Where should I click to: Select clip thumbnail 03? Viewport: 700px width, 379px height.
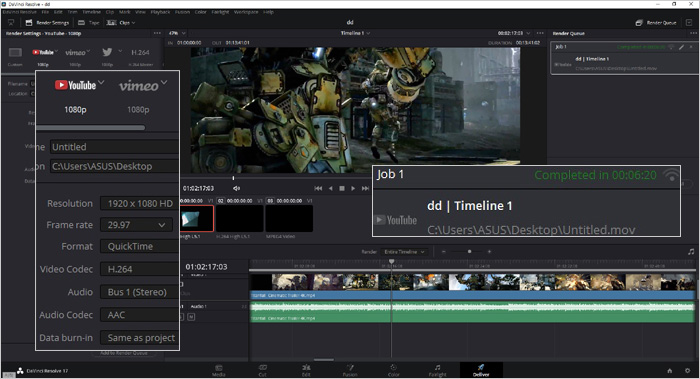[x=289, y=218]
